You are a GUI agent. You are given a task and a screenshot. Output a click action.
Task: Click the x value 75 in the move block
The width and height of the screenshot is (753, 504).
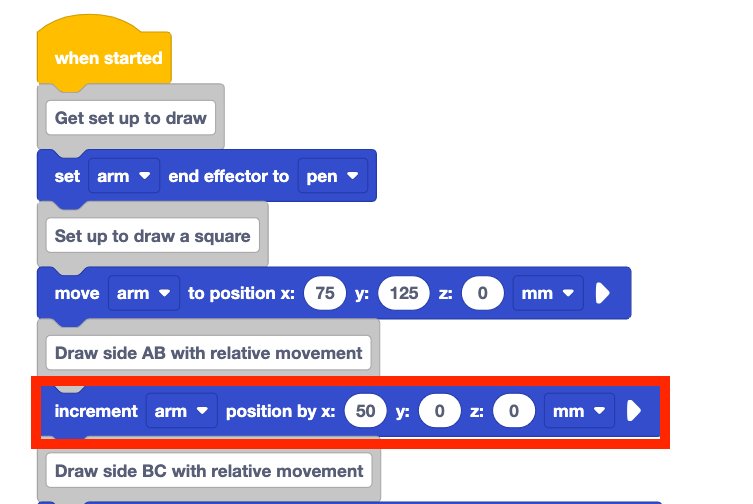pos(324,294)
